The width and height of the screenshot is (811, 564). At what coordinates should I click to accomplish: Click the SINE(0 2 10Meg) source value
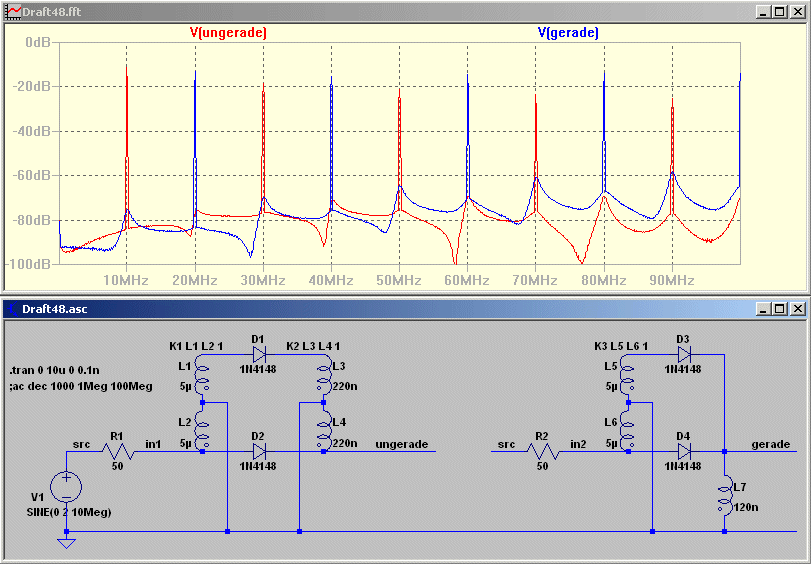coord(69,512)
